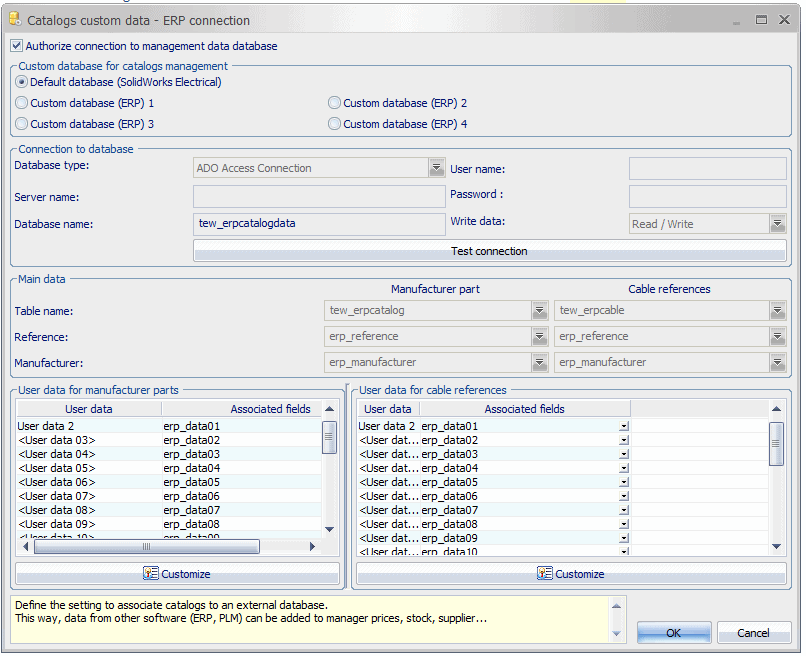Screen dimensions: 806x656
Task: Click the Customize icon under manufacturer parts
Action: click(151, 574)
